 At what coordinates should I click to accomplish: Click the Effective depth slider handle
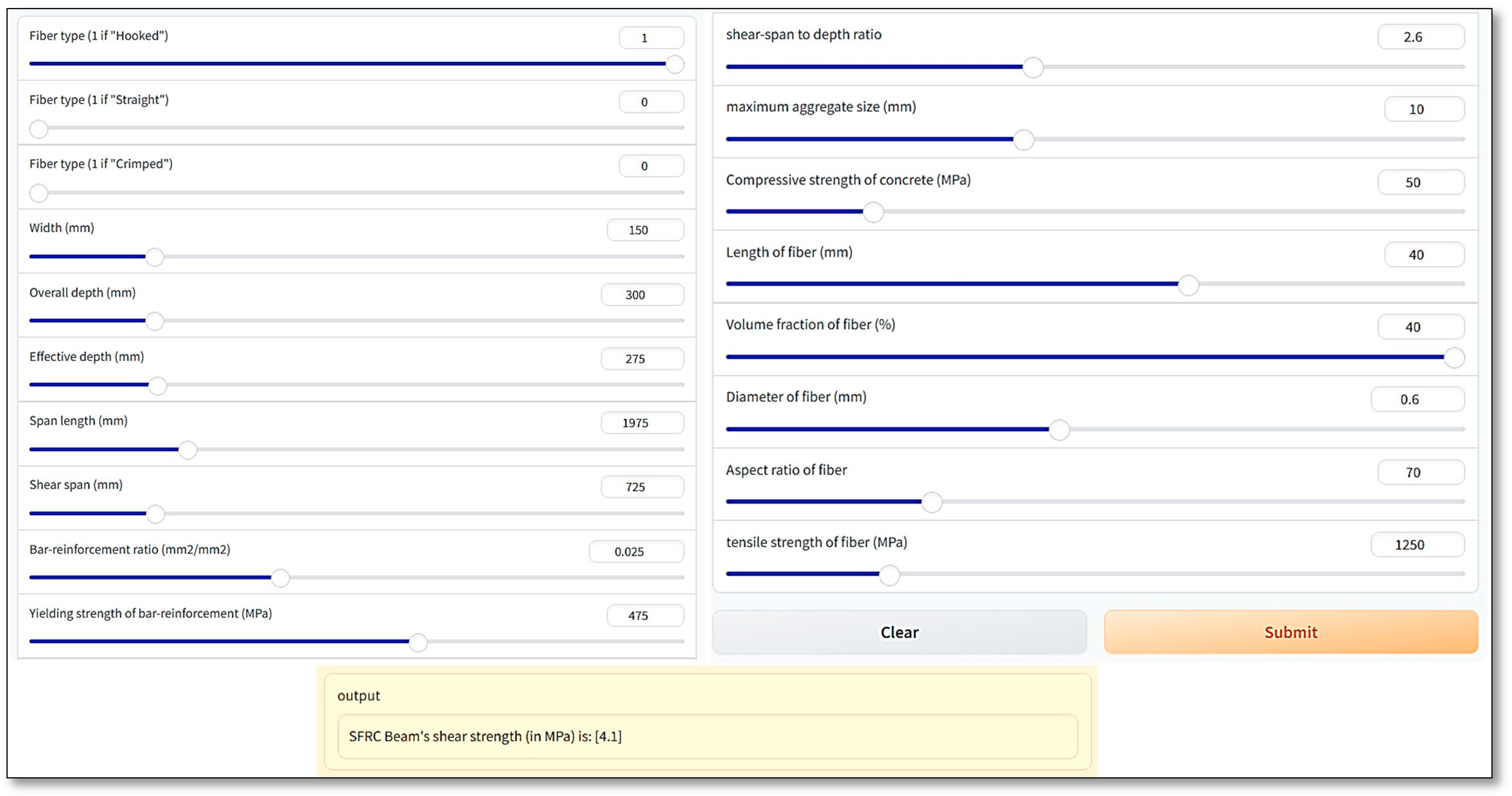coord(157,386)
